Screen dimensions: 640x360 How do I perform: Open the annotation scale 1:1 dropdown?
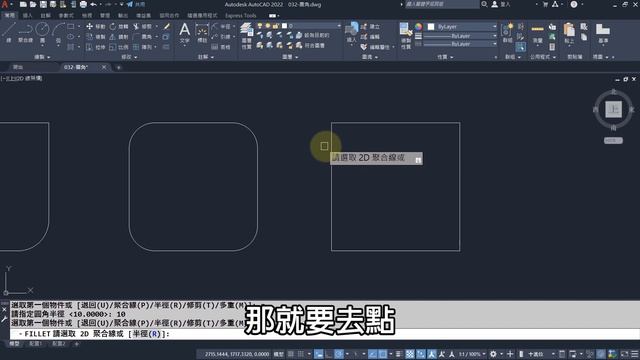pos(473,354)
